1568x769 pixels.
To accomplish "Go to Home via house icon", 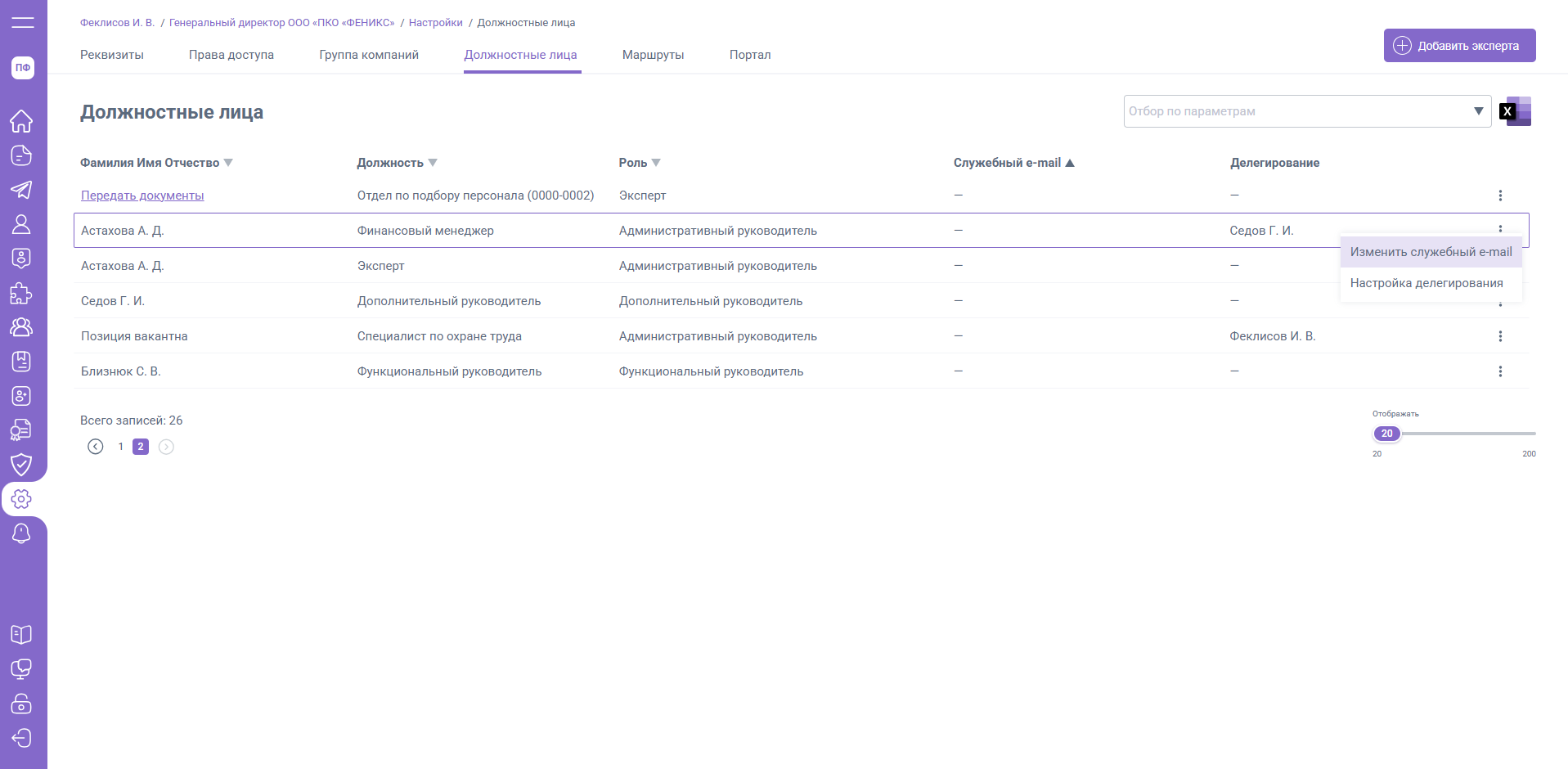I will pyautogui.click(x=21, y=121).
